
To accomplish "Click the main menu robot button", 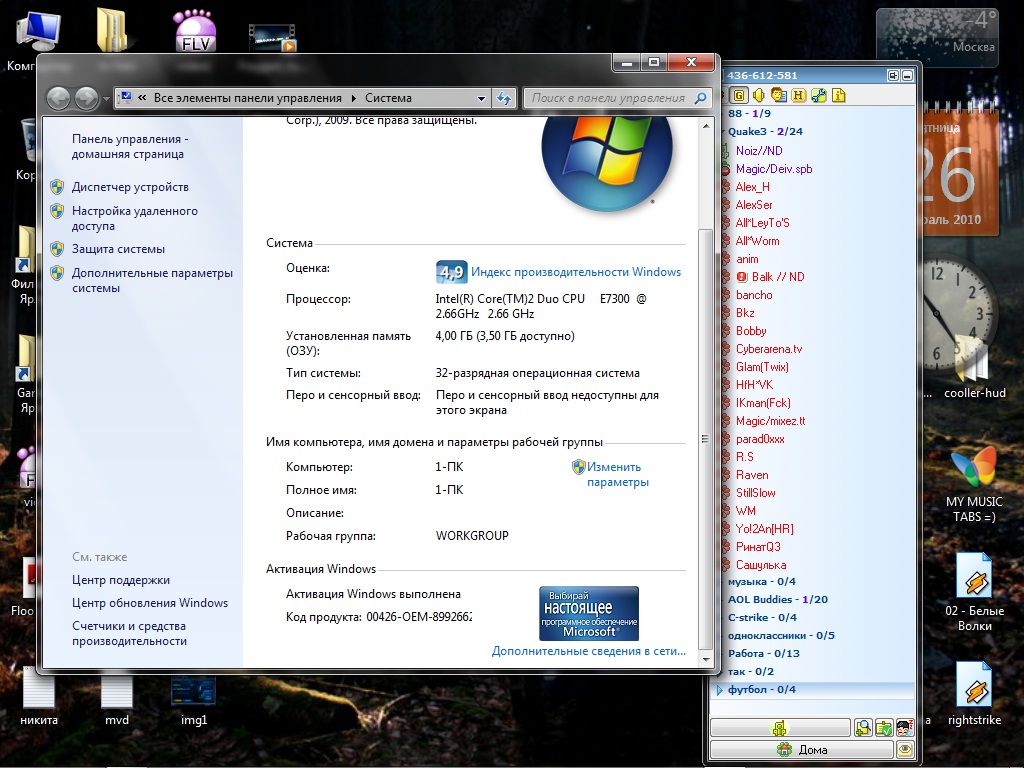I will point(780,728).
